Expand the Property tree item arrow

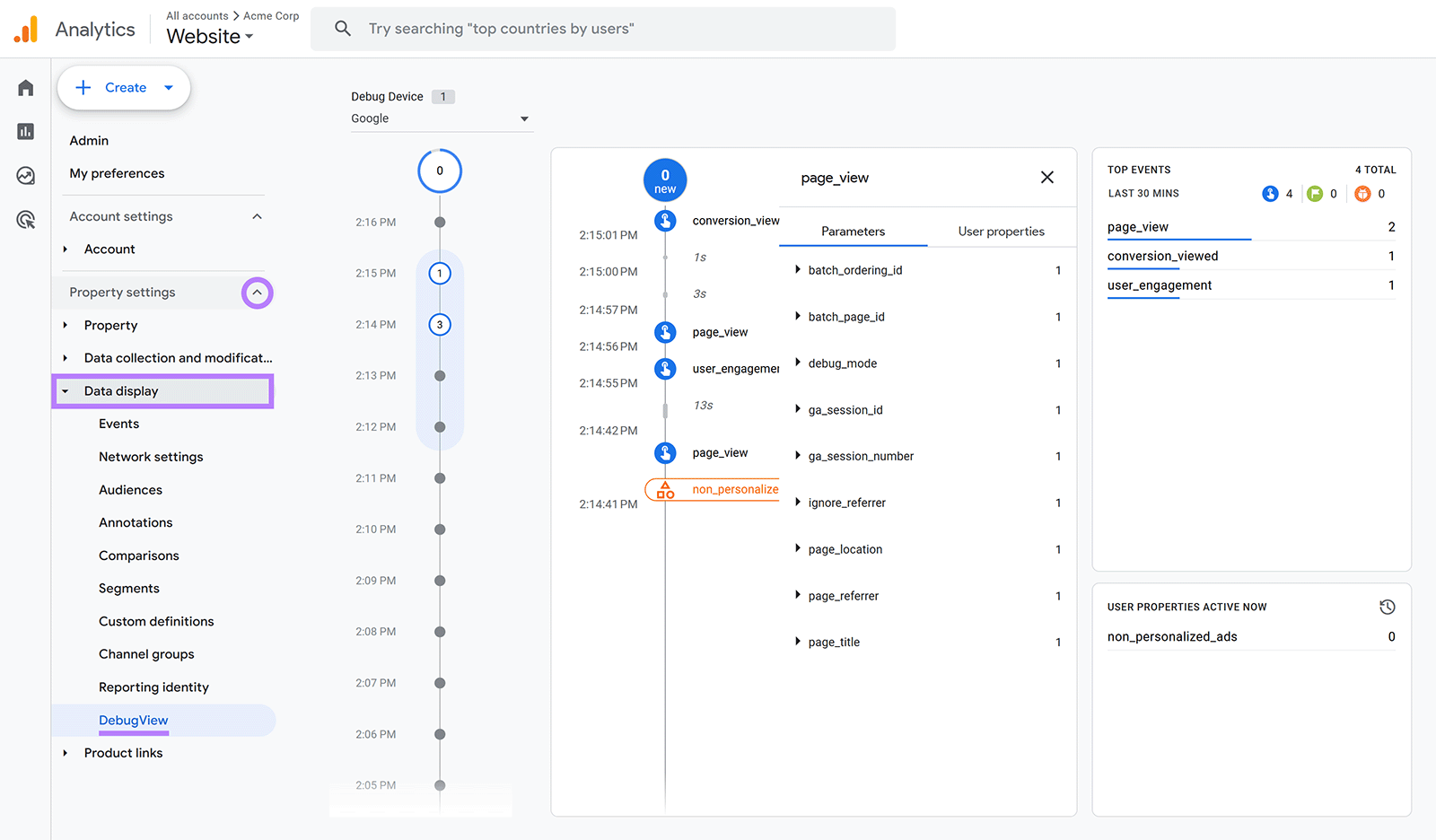tap(66, 326)
